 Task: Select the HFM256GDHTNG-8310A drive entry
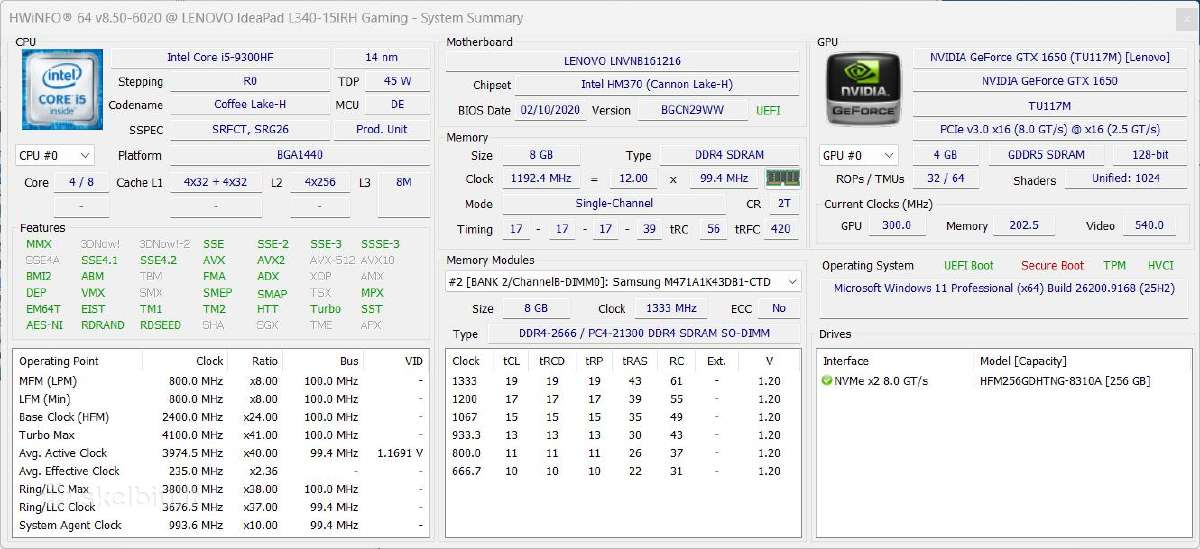click(x=1064, y=381)
